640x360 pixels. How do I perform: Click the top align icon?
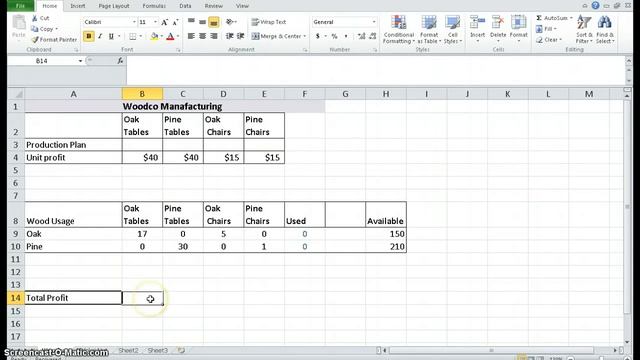coord(191,22)
